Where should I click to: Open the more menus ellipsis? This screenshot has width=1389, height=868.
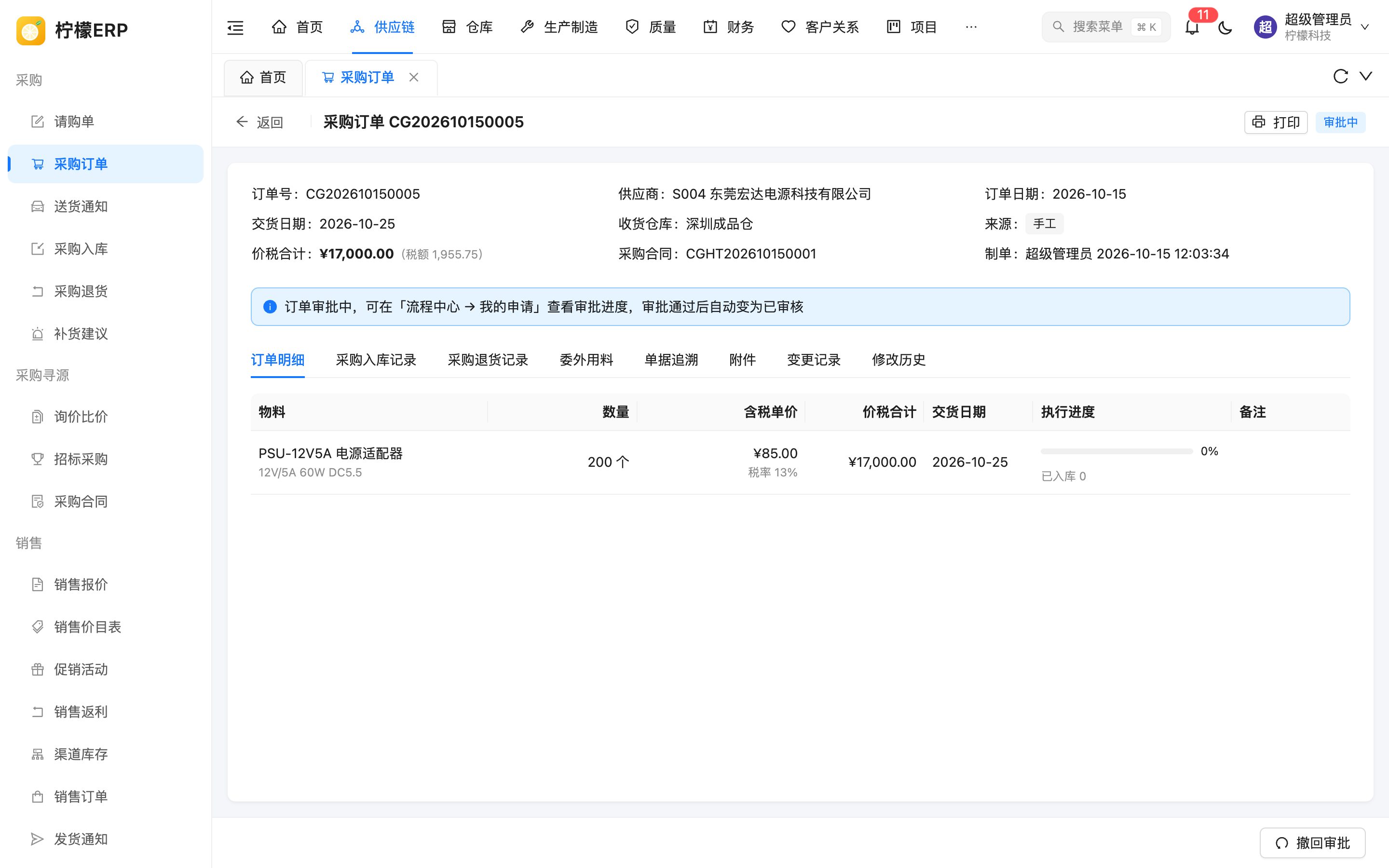[971, 27]
